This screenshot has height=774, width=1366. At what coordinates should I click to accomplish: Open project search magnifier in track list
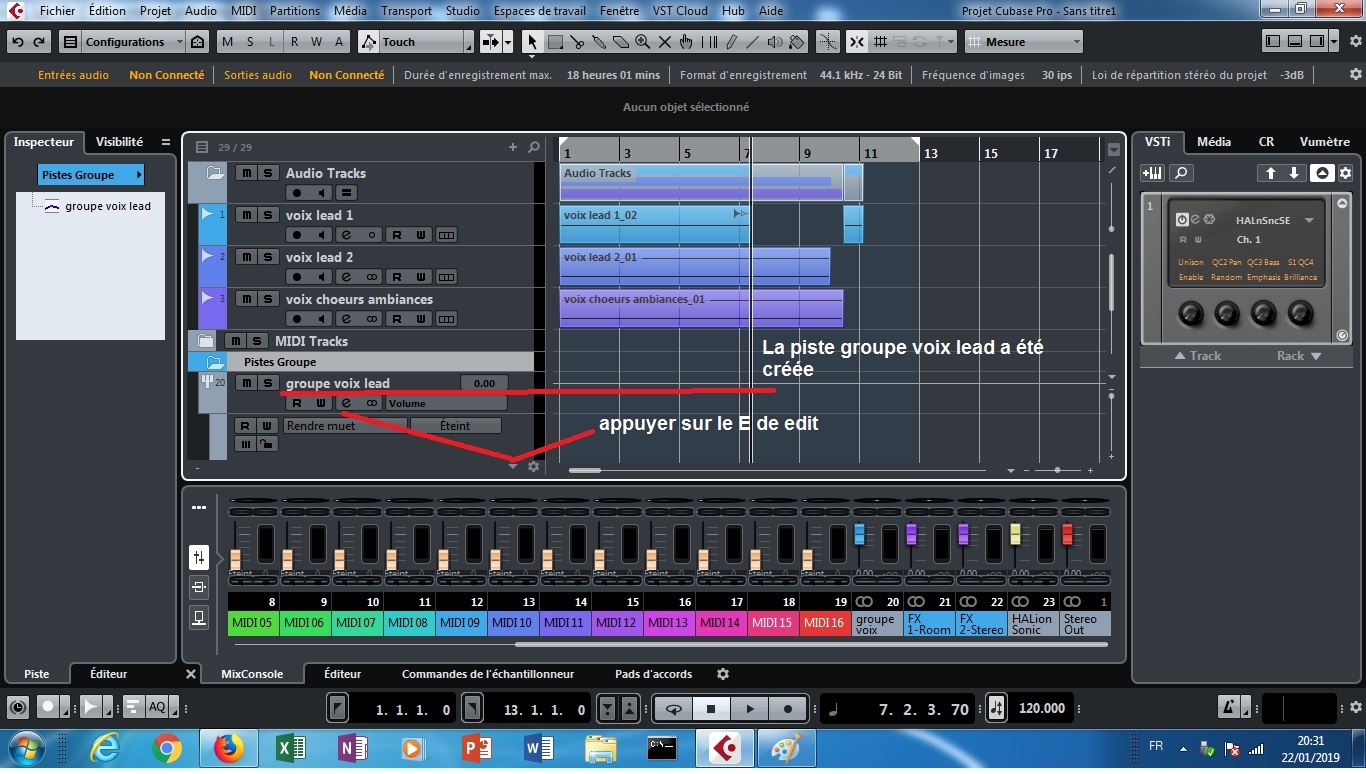click(x=534, y=147)
